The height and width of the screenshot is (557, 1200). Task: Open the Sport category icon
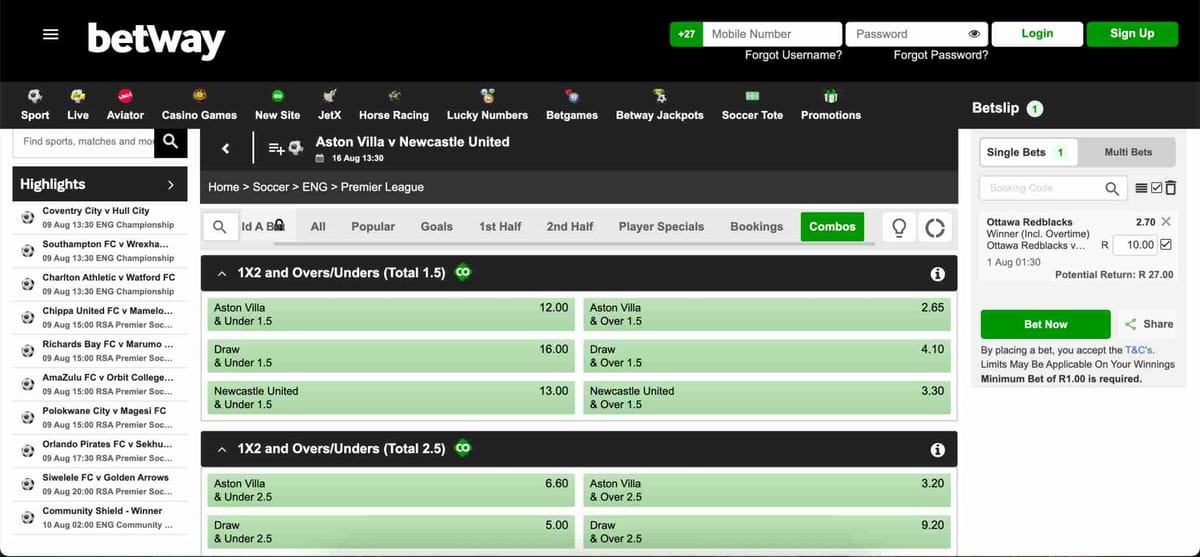pos(35,96)
